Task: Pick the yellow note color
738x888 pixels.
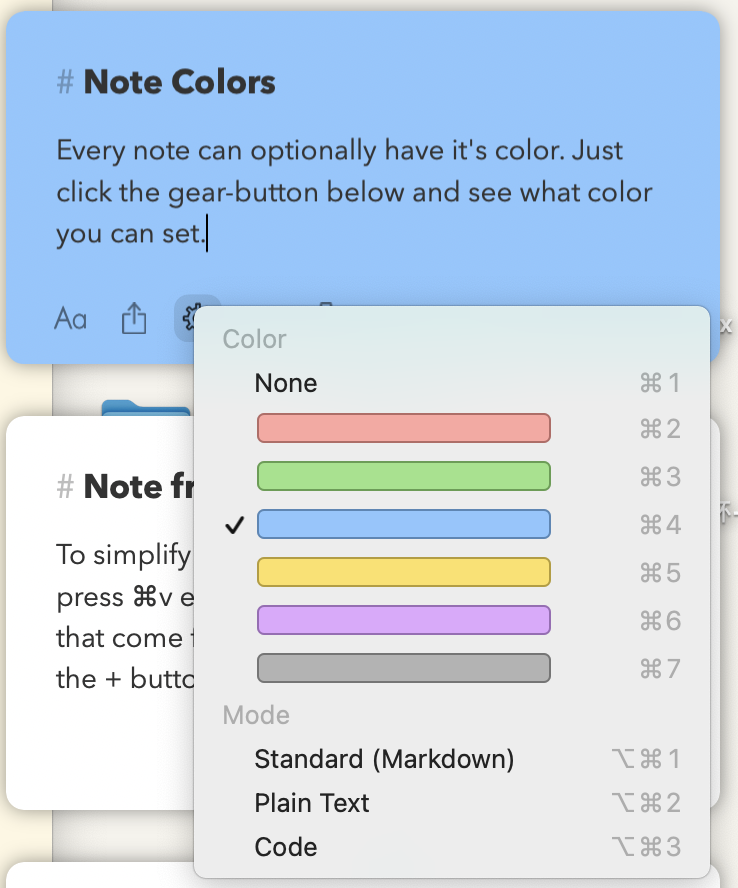Action: pos(403,572)
